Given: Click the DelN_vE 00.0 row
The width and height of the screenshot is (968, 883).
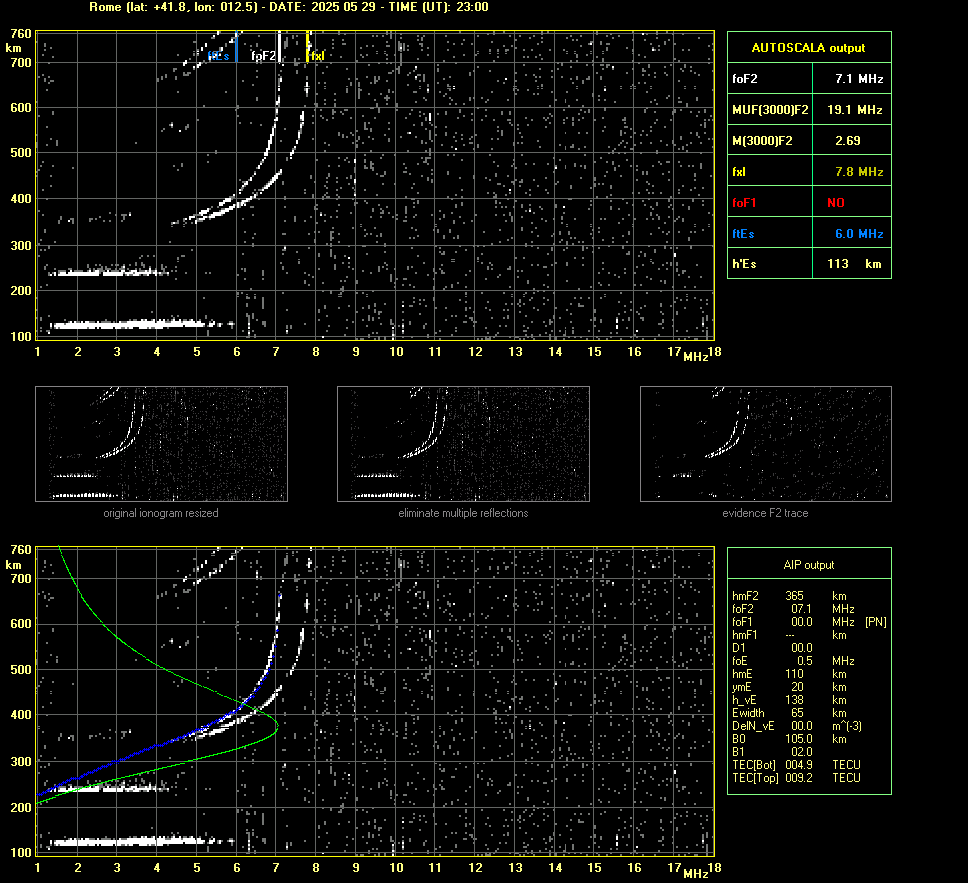Looking at the screenshot, I should [x=797, y=726].
